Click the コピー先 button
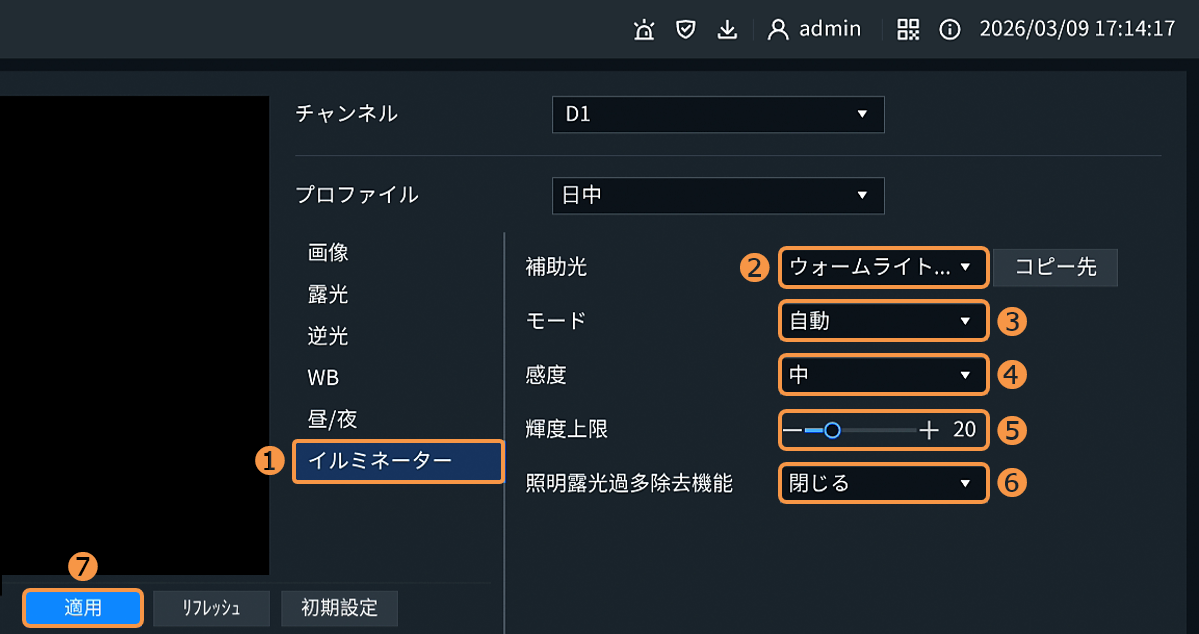1199x634 pixels. 1055,267
